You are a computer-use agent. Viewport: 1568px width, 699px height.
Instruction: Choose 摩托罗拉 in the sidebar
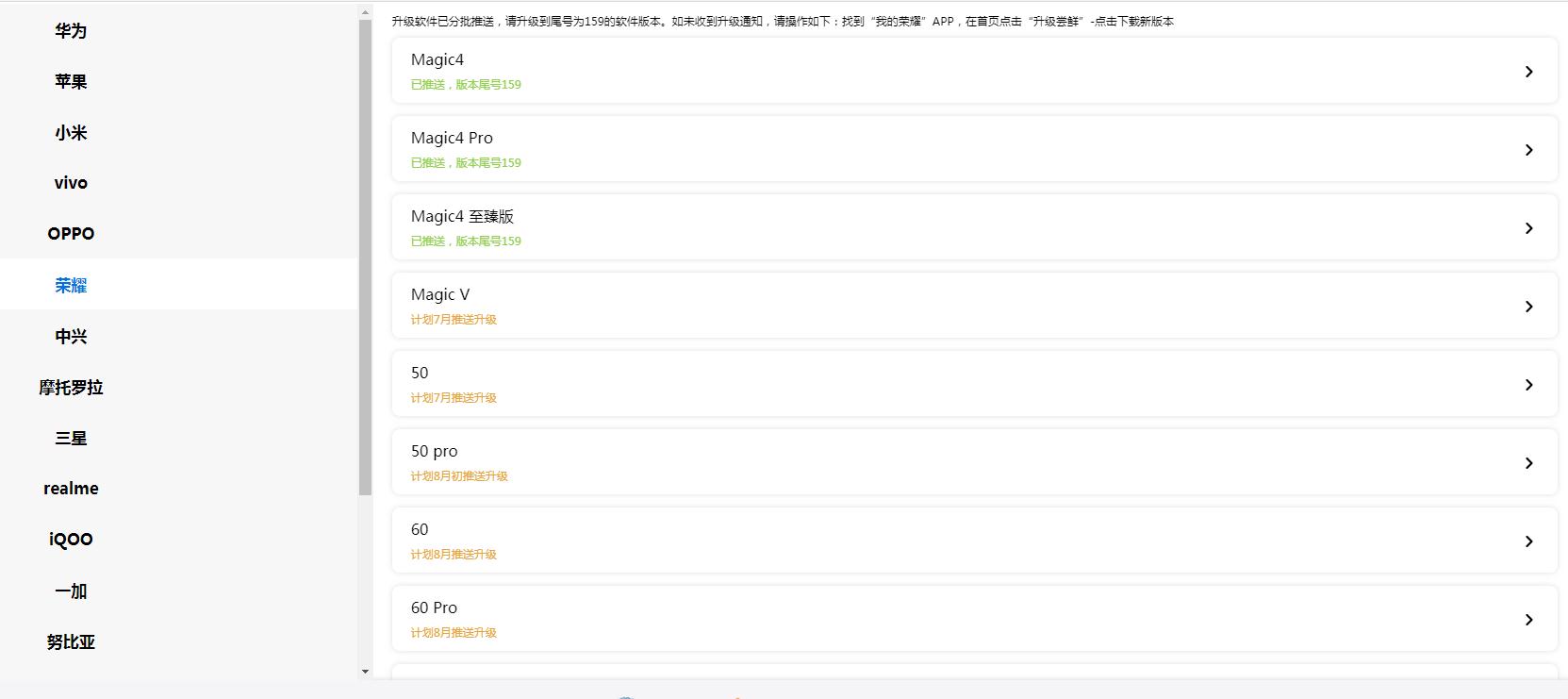point(71,387)
